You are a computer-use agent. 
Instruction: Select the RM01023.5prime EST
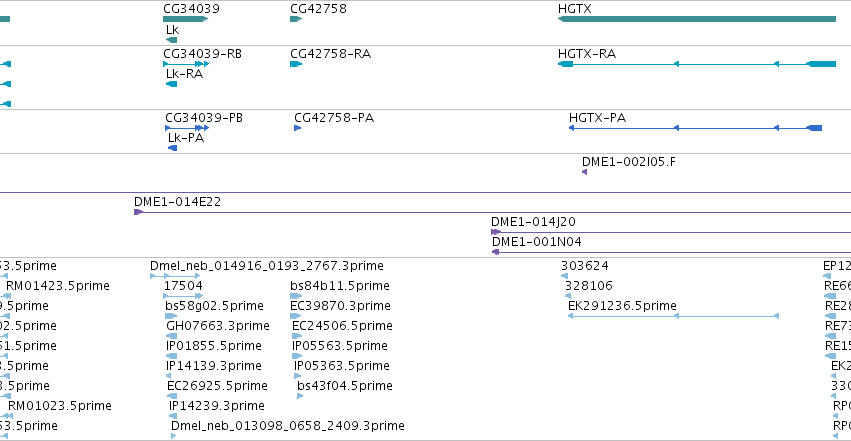(x=60, y=406)
